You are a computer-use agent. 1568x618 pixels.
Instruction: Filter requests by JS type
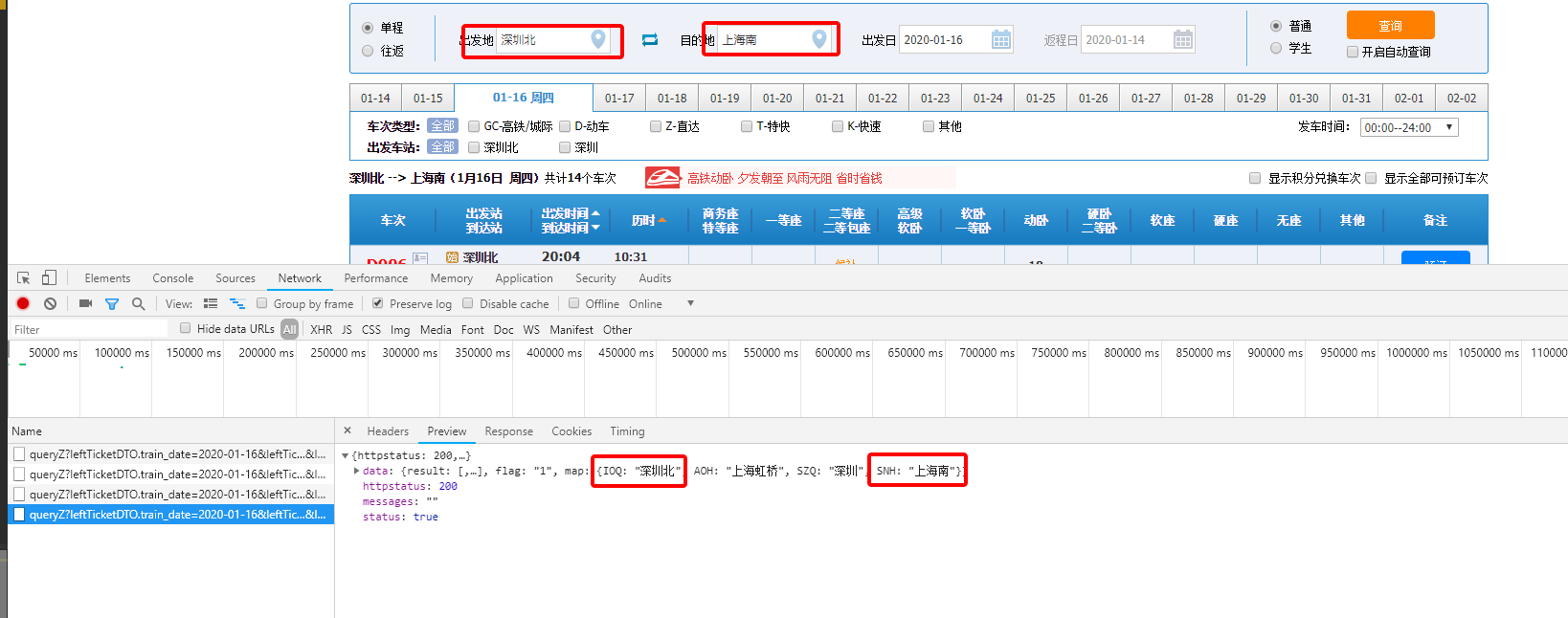[x=347, y=329]
